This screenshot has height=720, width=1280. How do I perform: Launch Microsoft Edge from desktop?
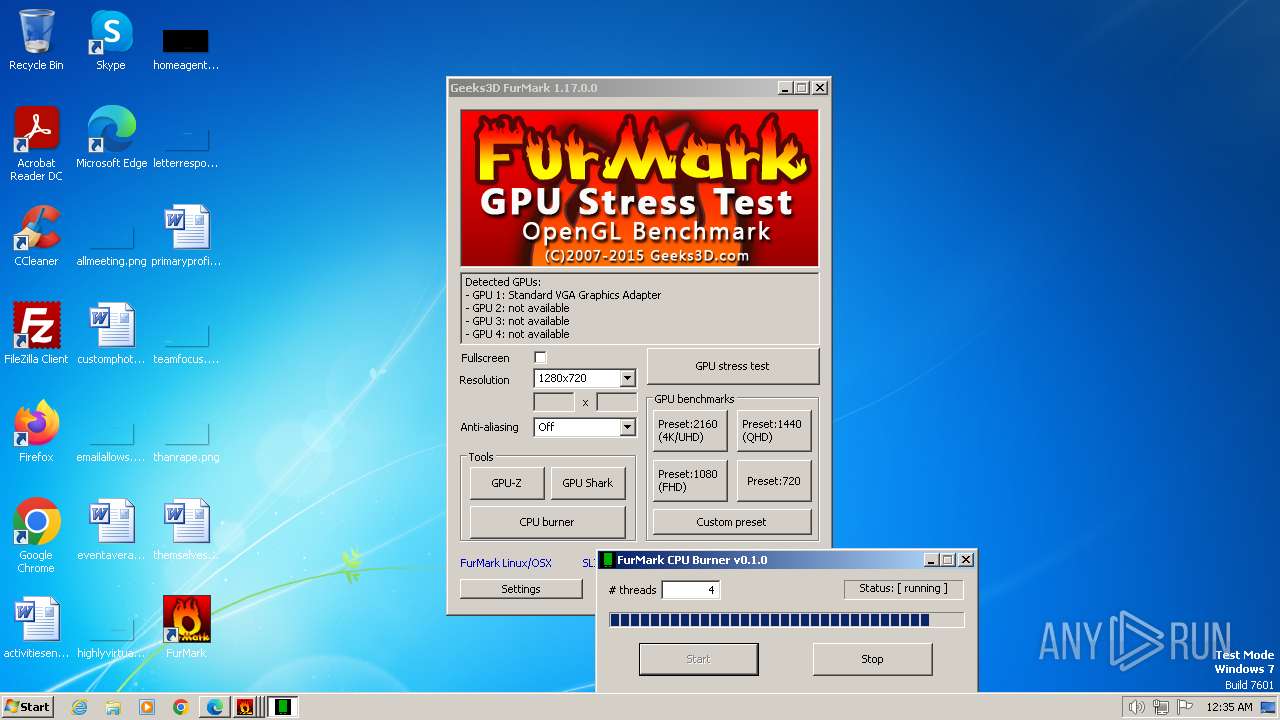click(x=111, y=138)
